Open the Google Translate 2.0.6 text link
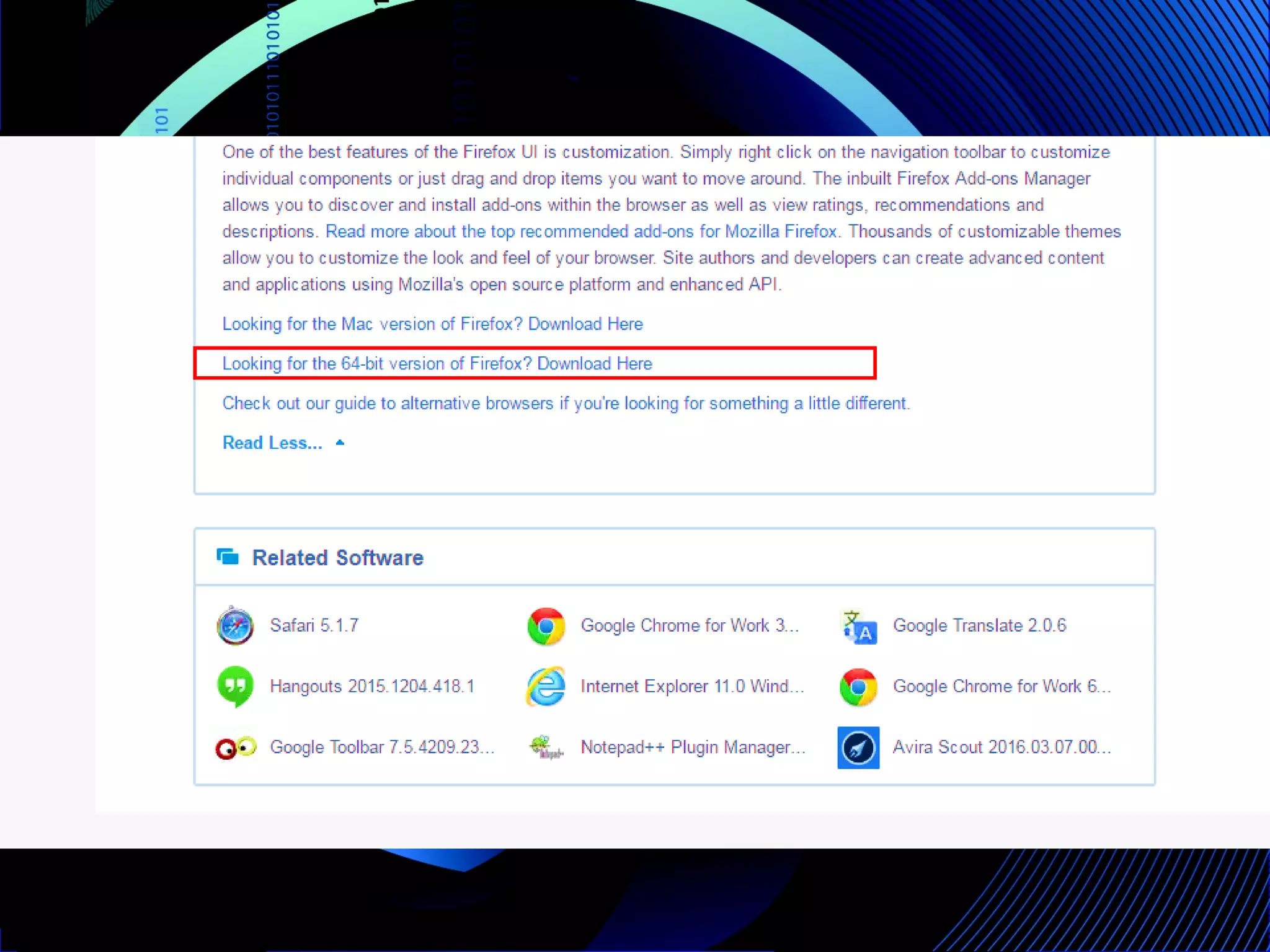Screen dimensions: 1270x952 coord(979,625)
